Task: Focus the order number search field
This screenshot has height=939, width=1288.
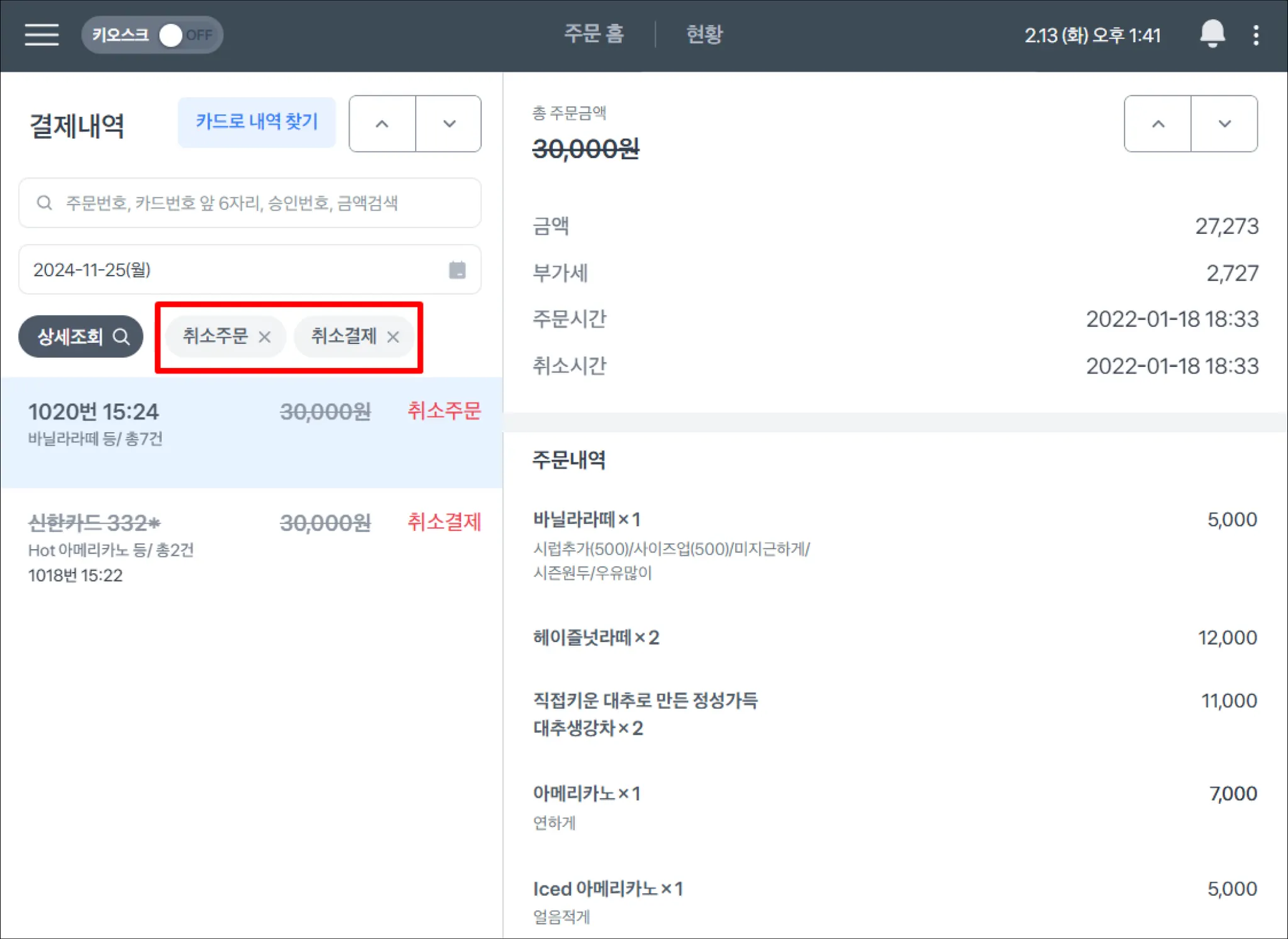Action: (252, 203)
